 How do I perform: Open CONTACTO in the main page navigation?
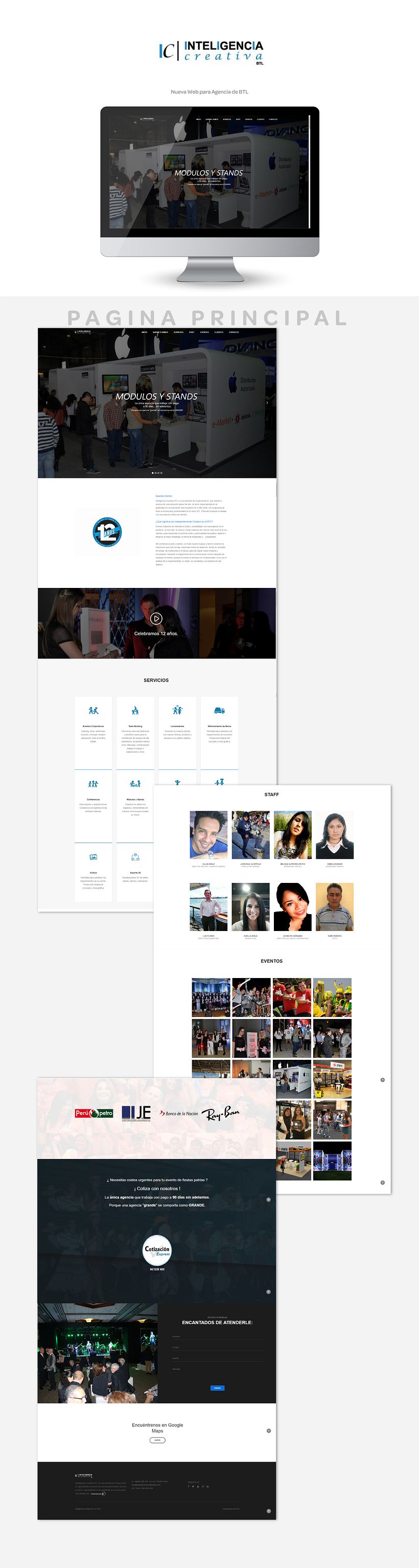(234, 332)
